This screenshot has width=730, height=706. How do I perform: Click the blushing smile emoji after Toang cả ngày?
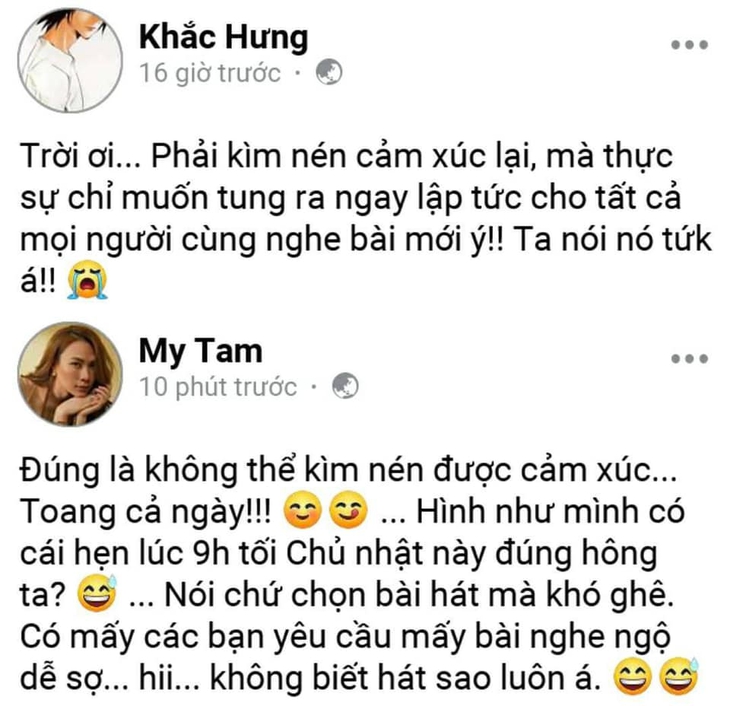(303, 509)
